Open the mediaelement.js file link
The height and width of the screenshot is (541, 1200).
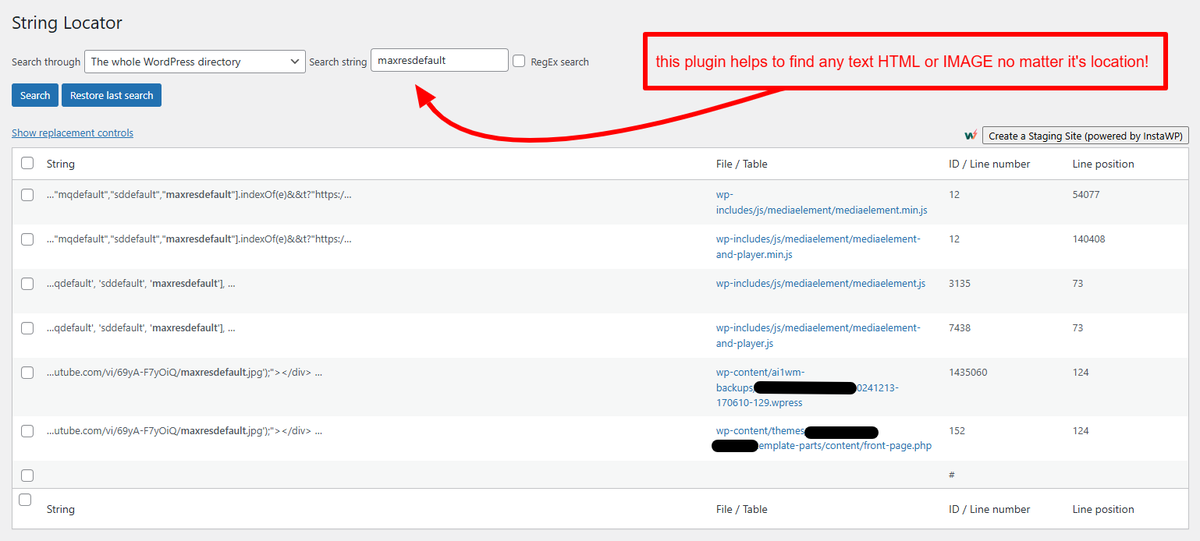click(x=820, y=283)
